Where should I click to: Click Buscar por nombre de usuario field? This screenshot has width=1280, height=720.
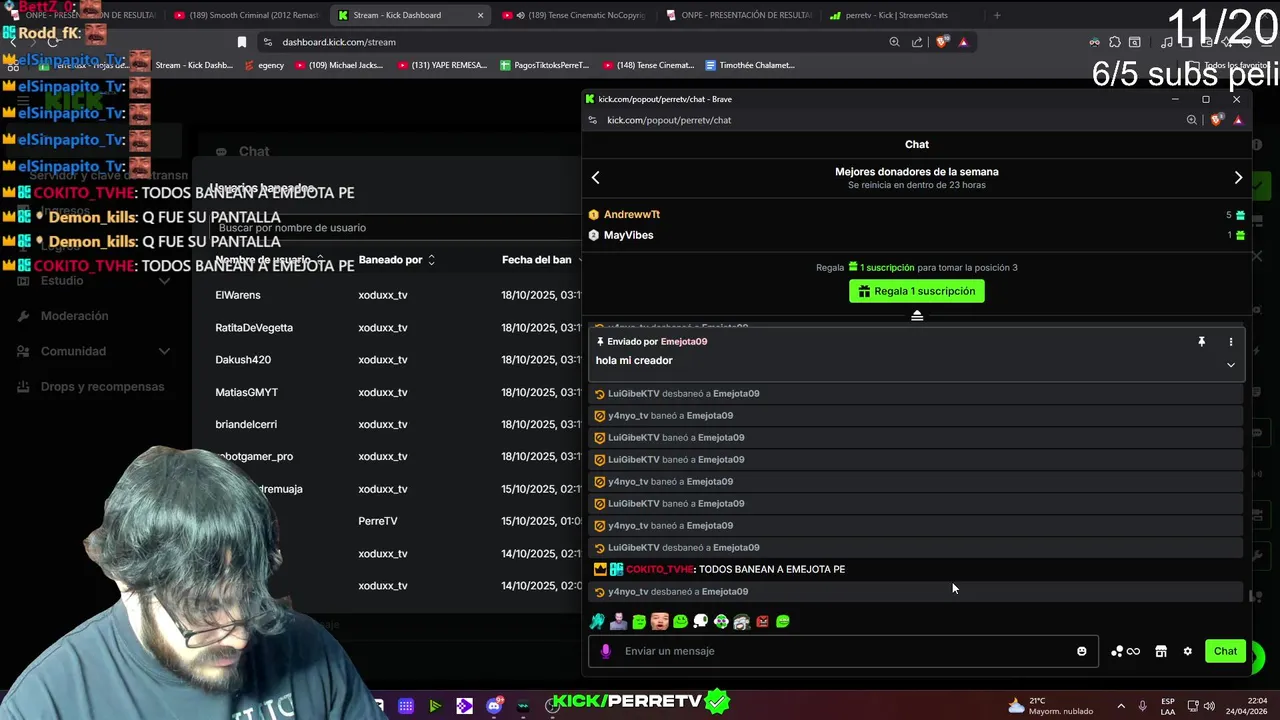coord(395,228)
